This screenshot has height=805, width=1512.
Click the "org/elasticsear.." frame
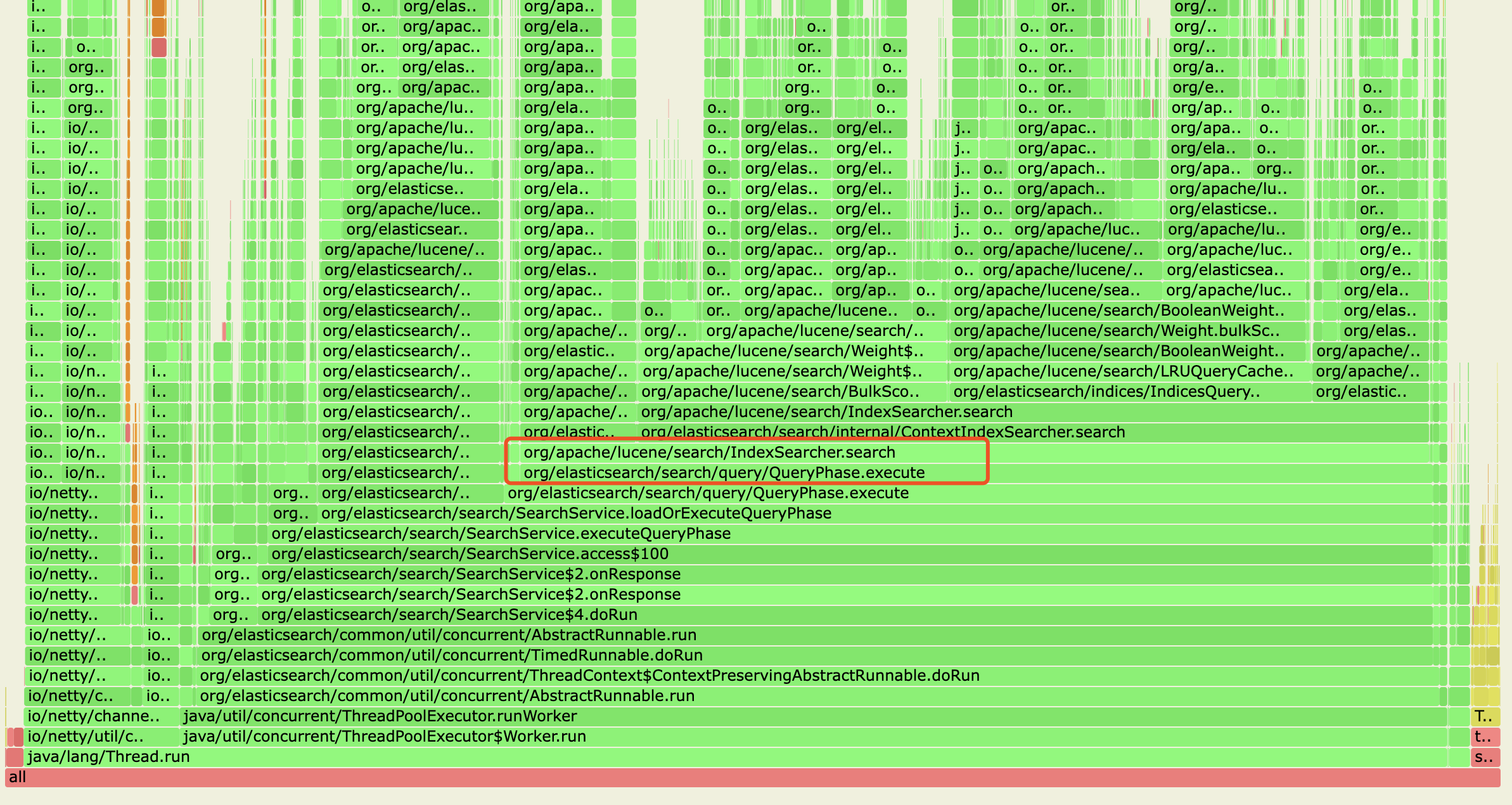click(x=420, y=229)
